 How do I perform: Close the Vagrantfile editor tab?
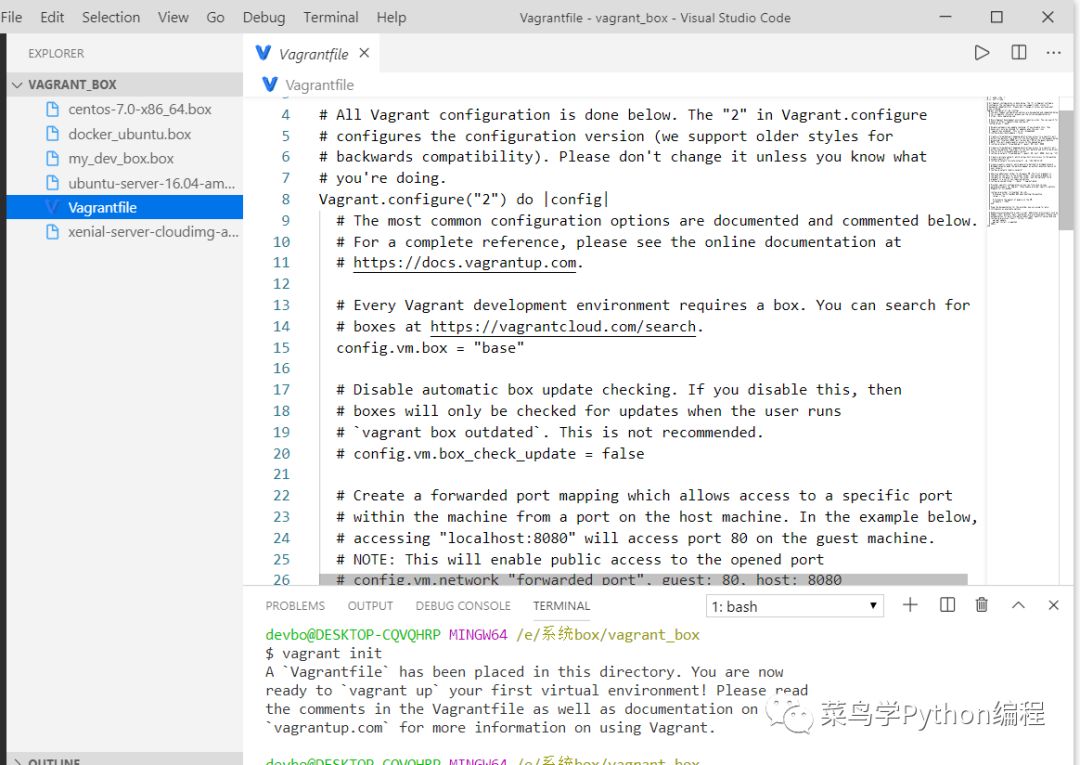[x=364, y=53]
